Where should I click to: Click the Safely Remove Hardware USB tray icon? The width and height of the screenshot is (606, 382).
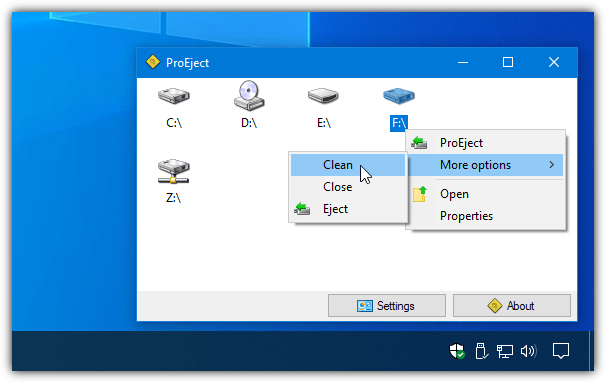(481, 351)
